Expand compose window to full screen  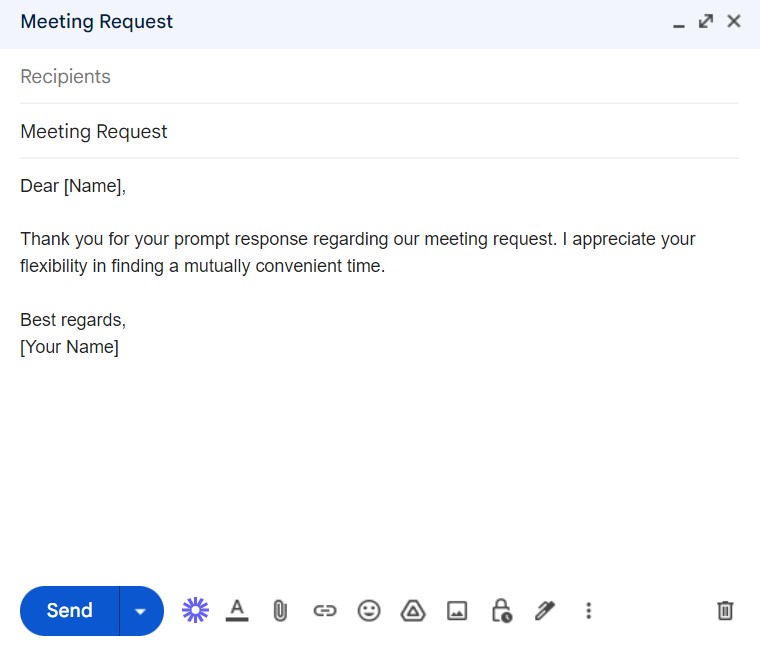(706, 21)
